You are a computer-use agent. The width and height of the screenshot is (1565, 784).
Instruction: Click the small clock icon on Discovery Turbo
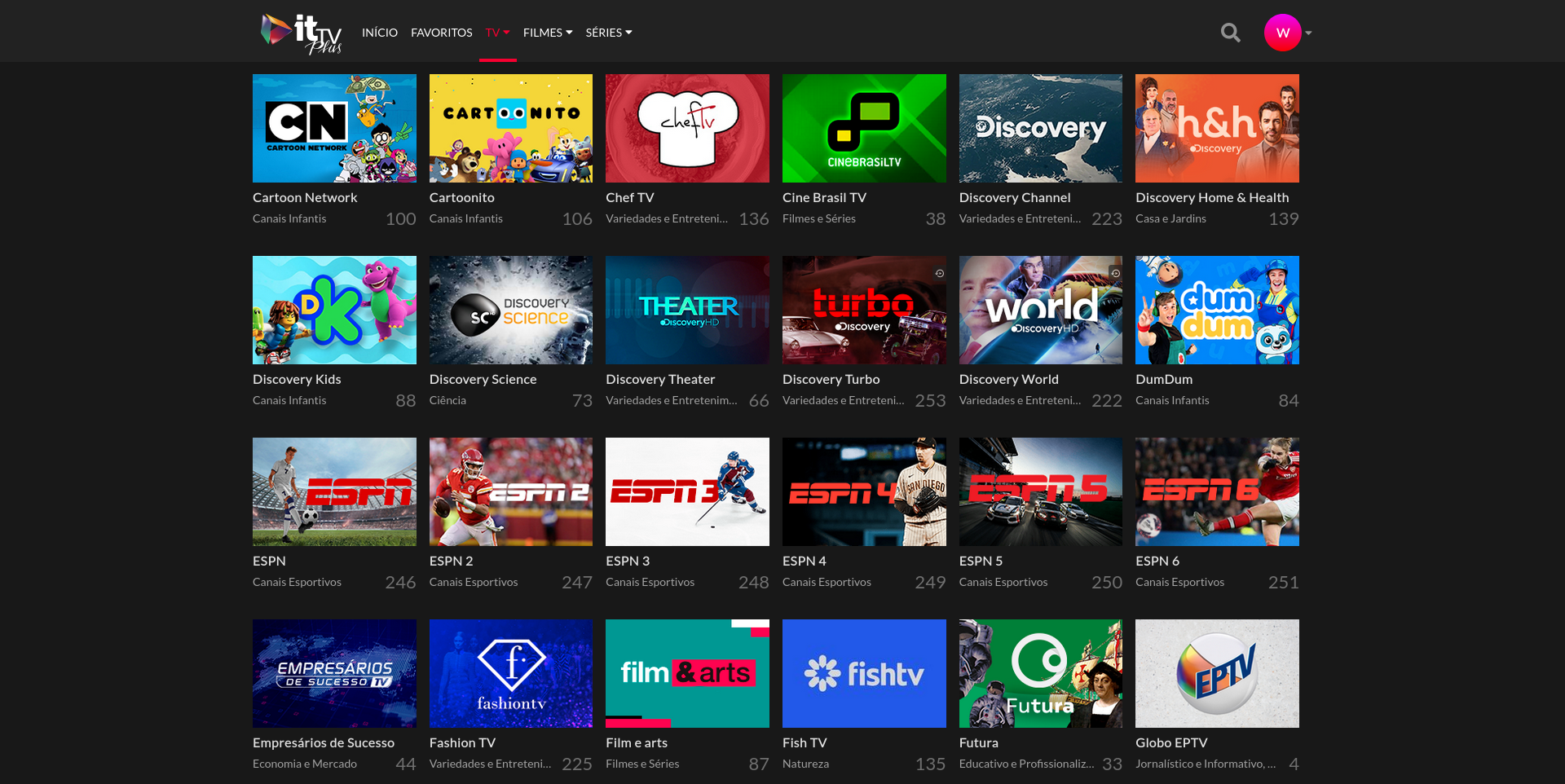[939, 274]
